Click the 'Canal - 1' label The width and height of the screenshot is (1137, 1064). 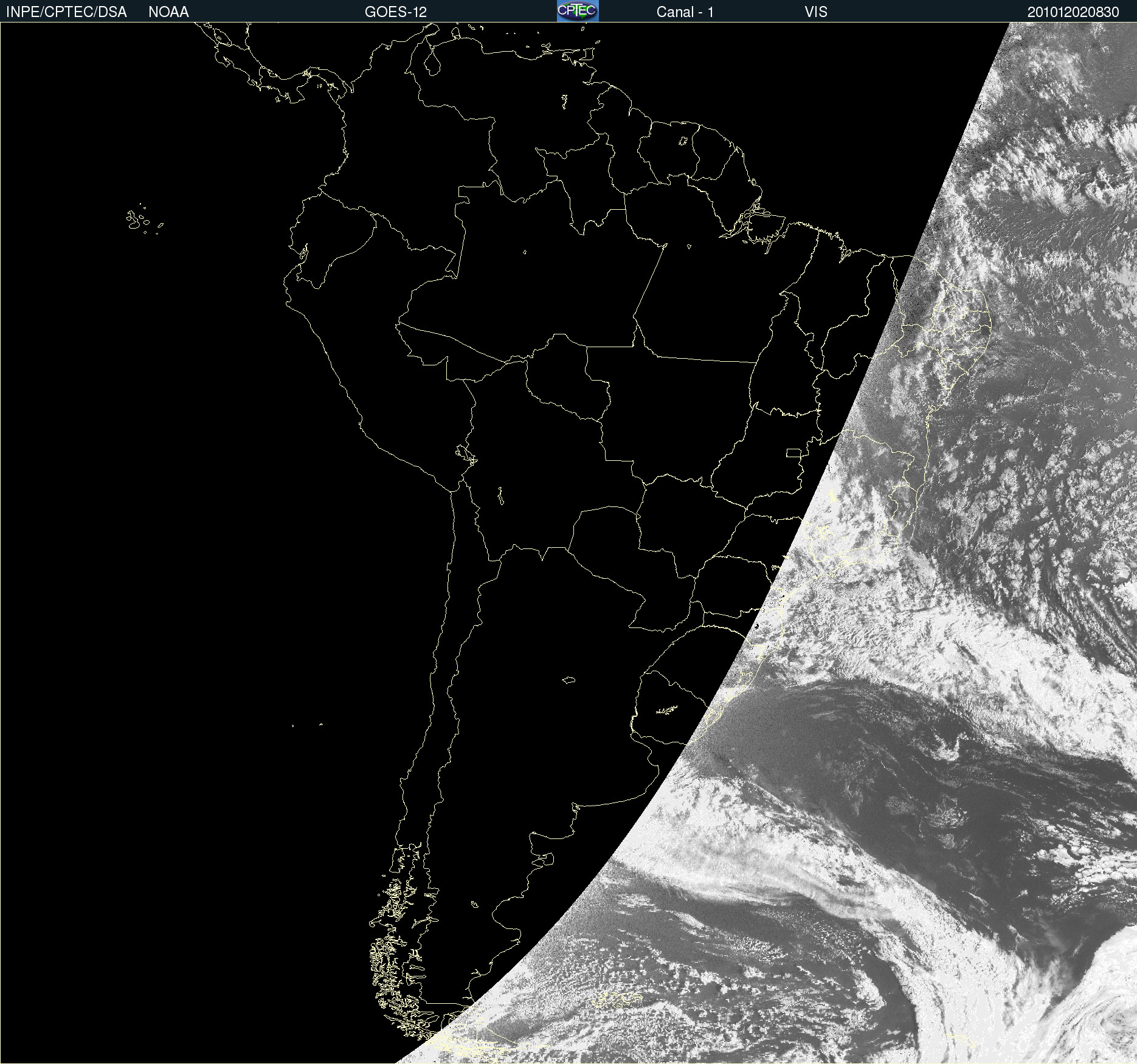coord(685,12)
